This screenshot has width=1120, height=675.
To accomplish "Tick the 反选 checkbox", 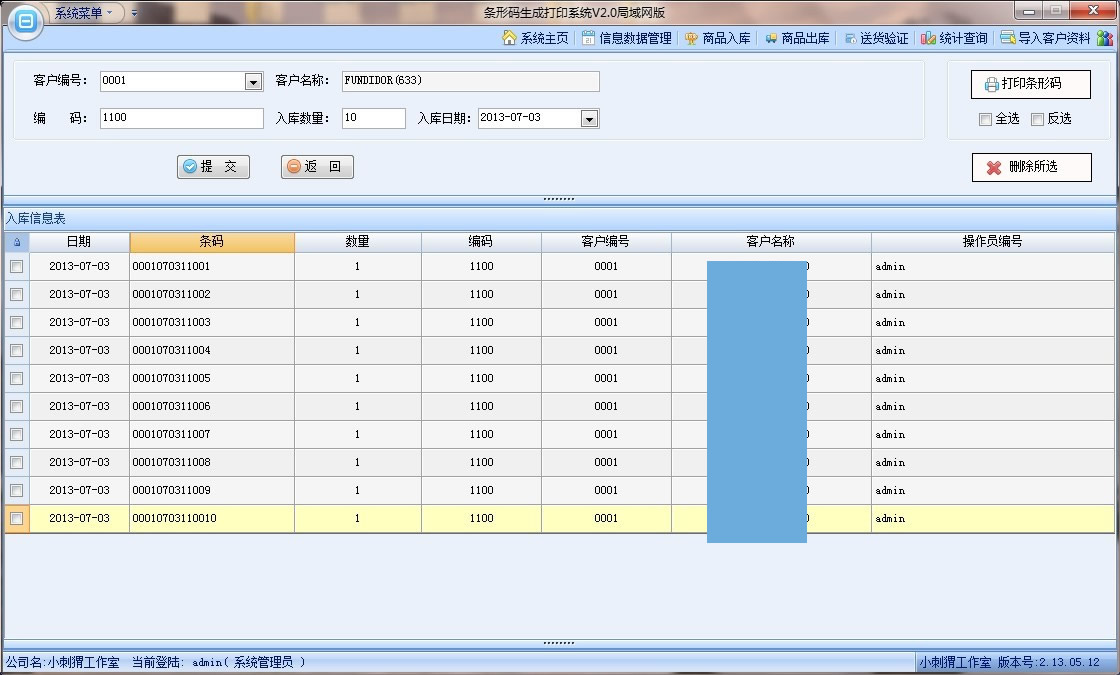I will tap(1037, 119).
